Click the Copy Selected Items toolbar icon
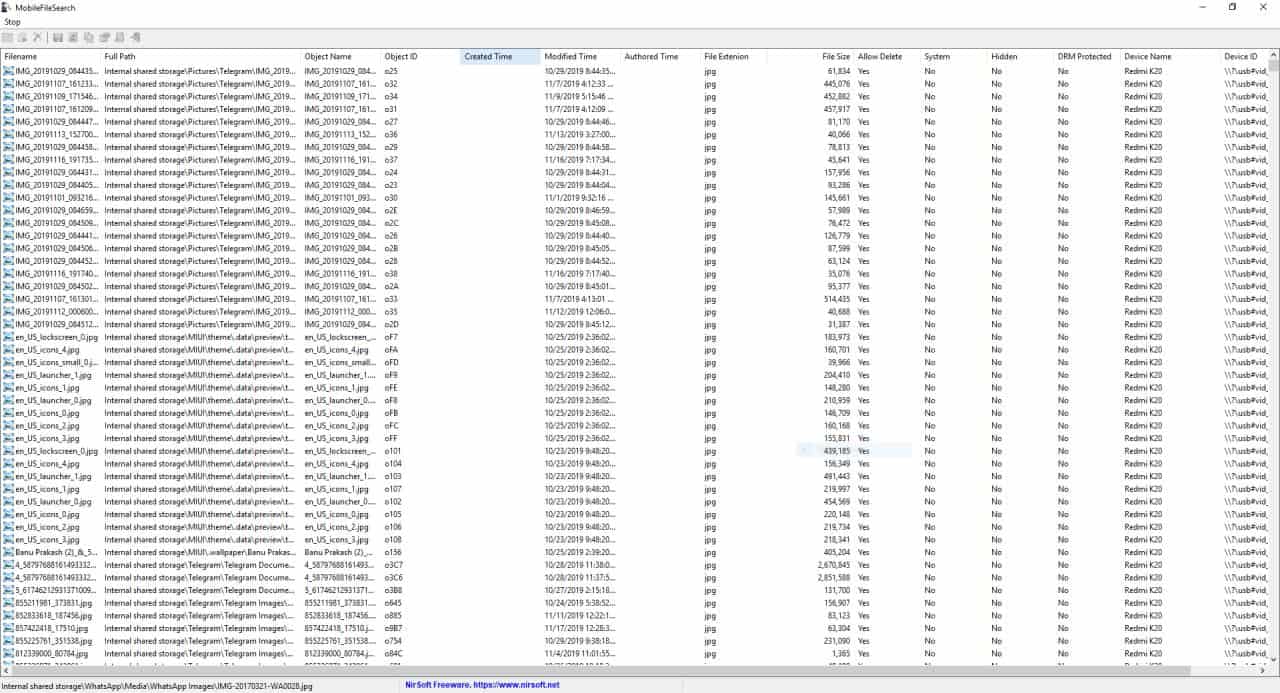The height and width of the screenshot is (693, 1280). coord(72,37)
